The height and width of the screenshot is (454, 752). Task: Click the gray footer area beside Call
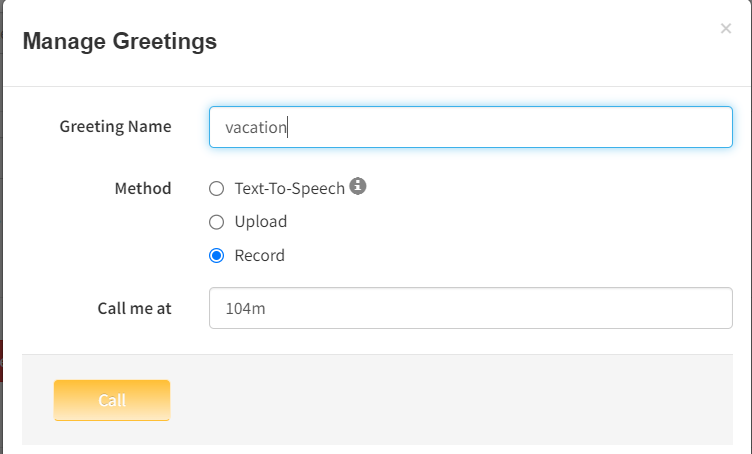click(x=450, y=400)
